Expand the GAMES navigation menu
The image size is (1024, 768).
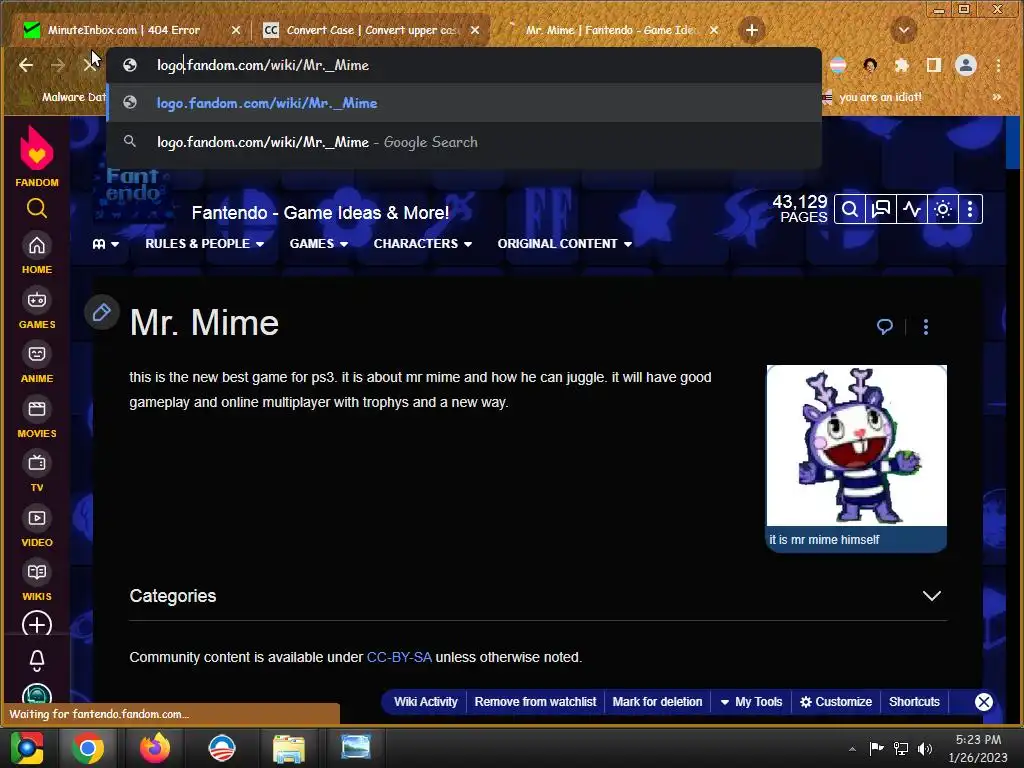coord(319,244)
